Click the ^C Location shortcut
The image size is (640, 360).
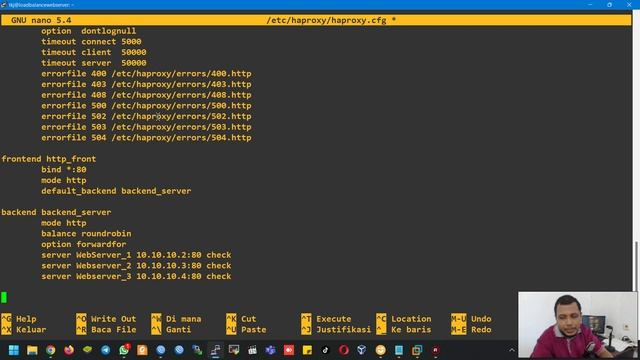click(404, 319)
